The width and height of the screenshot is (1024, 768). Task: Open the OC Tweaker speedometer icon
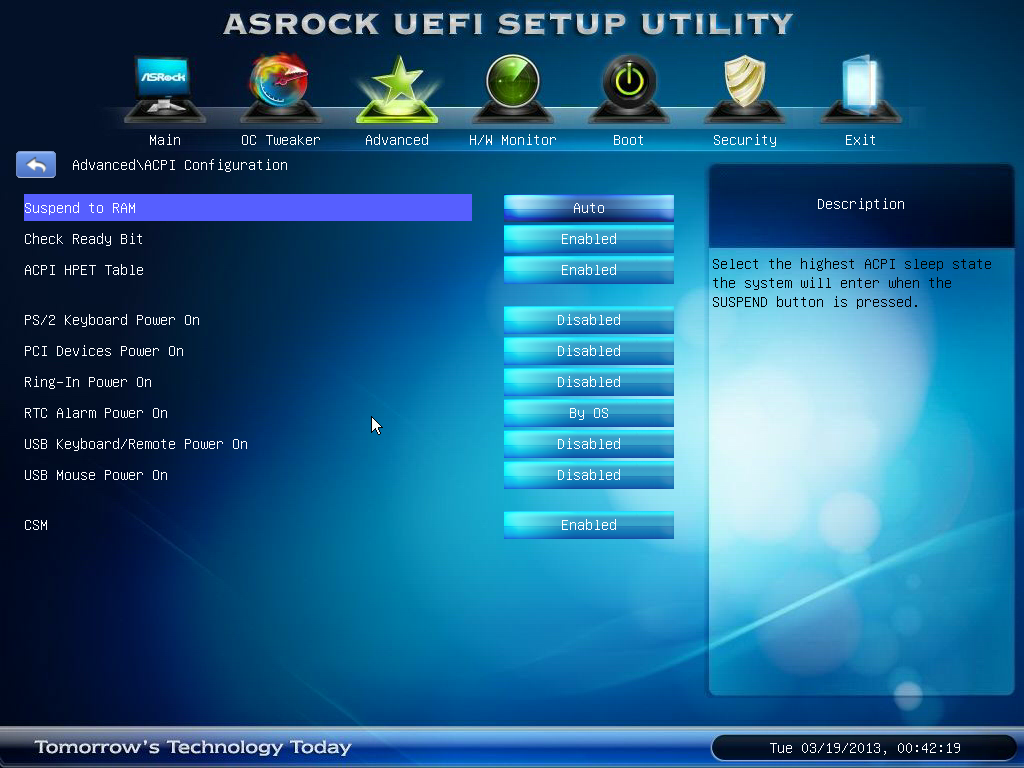(x=280, y=88)
